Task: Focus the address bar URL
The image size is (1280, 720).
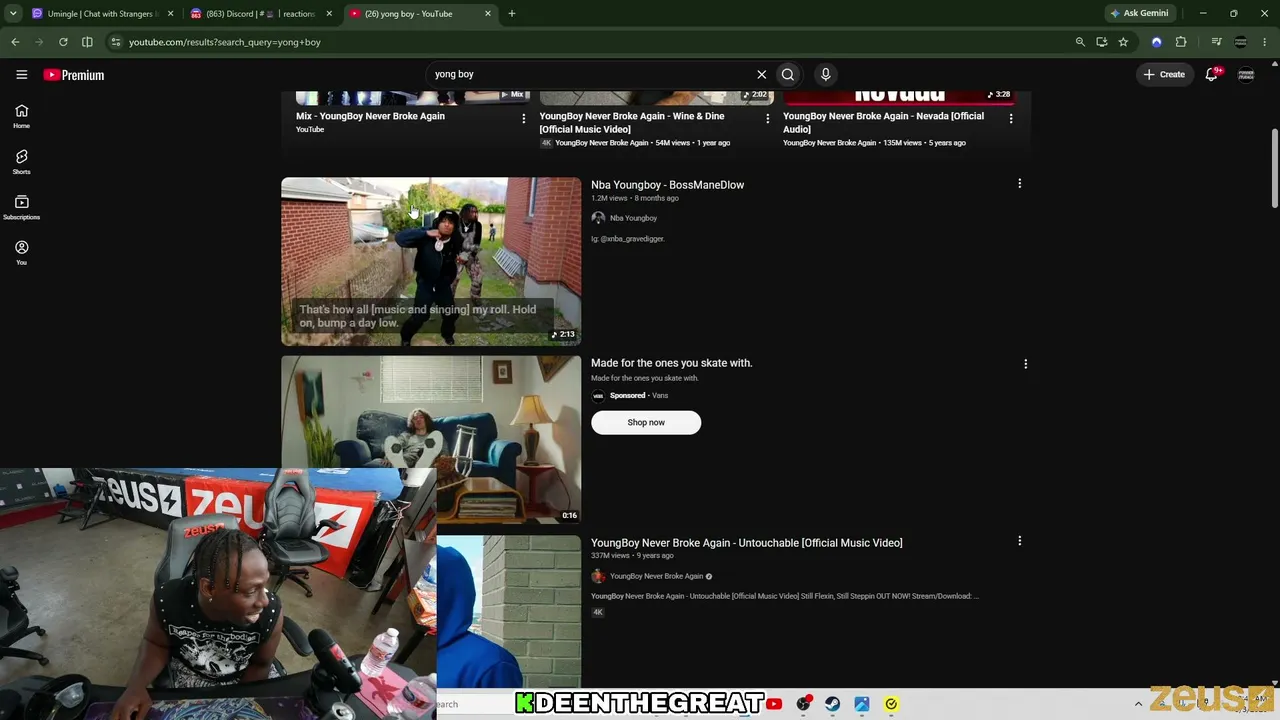Action: [225, 42]
